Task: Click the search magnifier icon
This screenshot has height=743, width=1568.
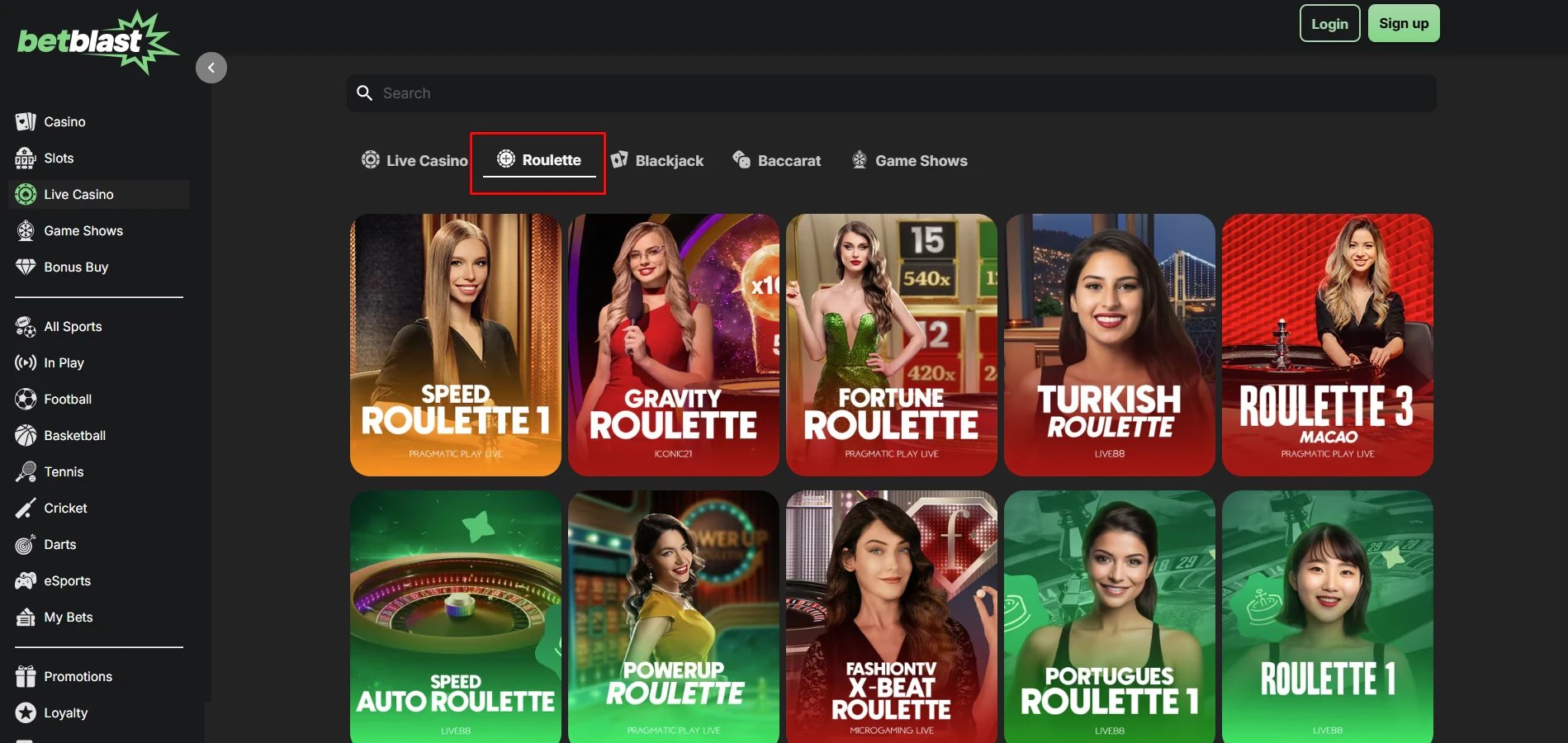Action: [x=364, y=92]
